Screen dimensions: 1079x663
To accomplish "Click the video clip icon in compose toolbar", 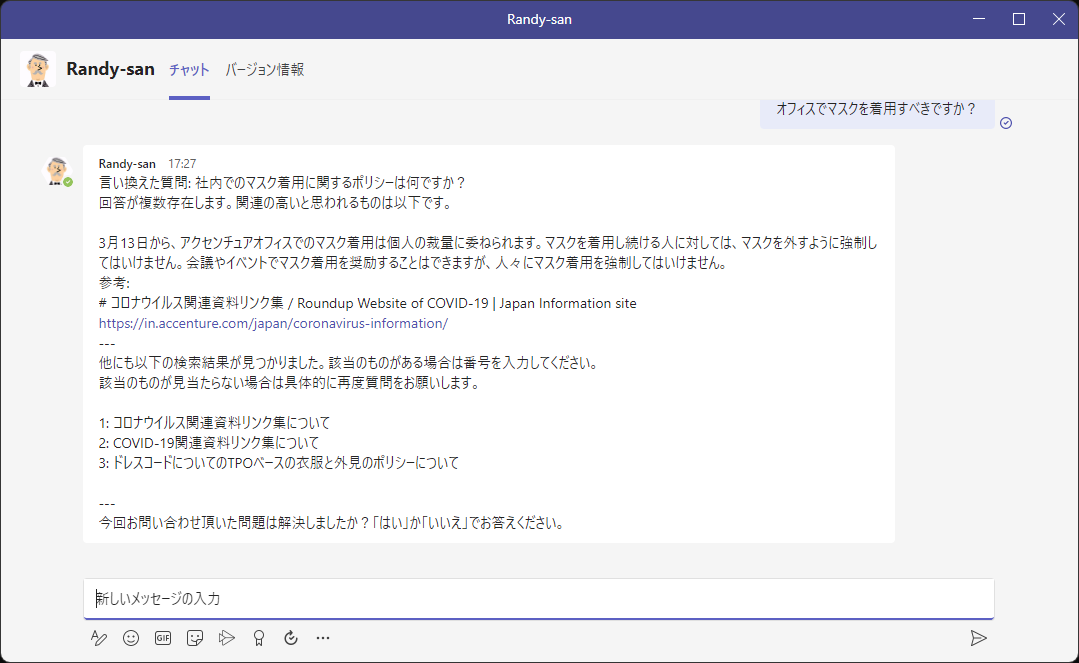I will tap(227, 637).
